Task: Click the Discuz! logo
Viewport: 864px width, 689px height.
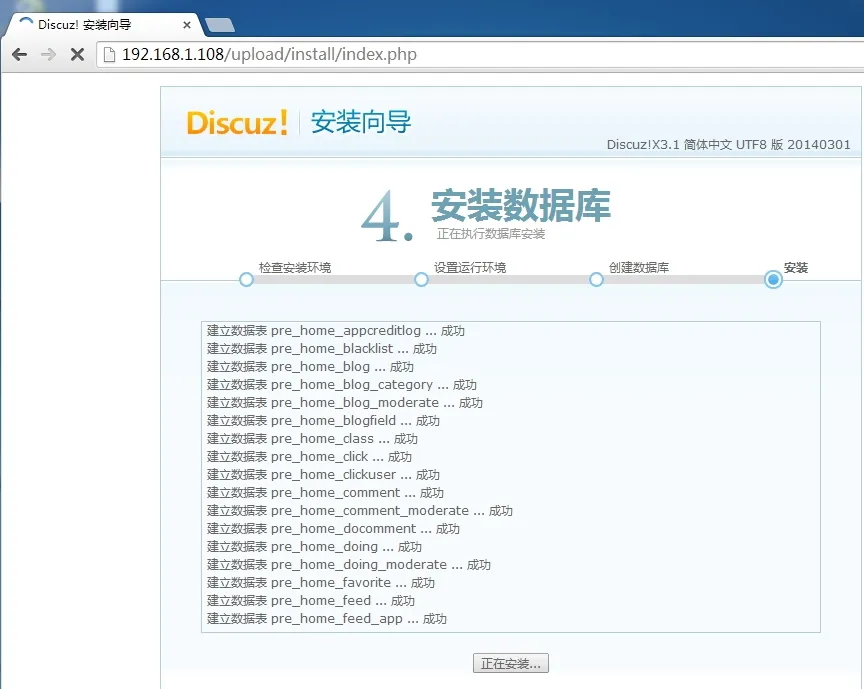Action: tap(237, 122)
